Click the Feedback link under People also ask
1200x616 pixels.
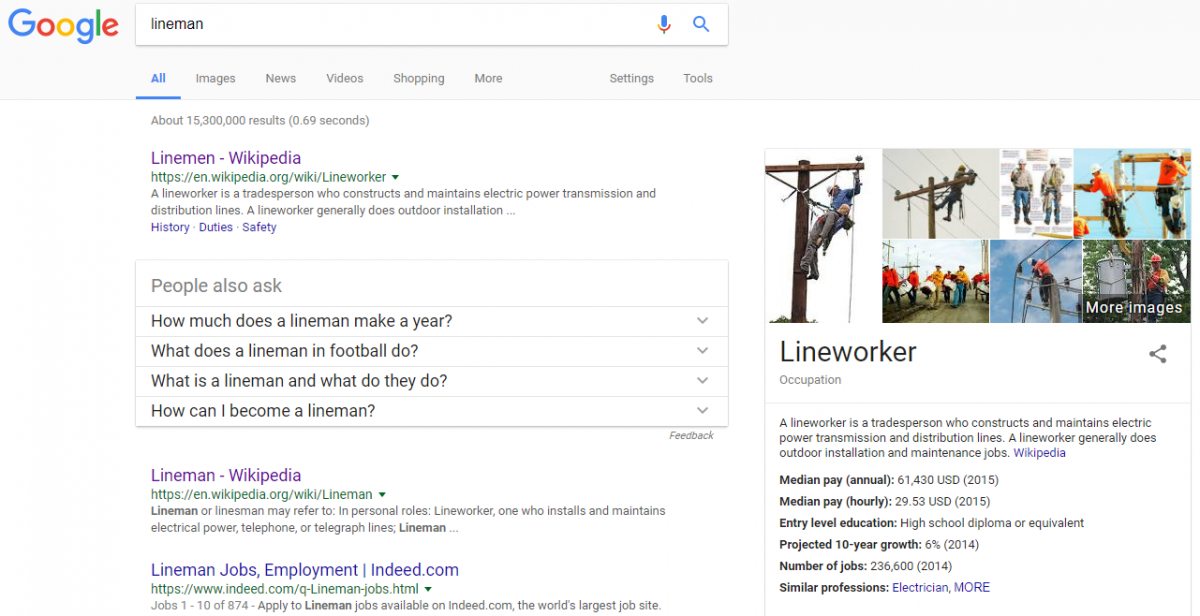[691, 436]
